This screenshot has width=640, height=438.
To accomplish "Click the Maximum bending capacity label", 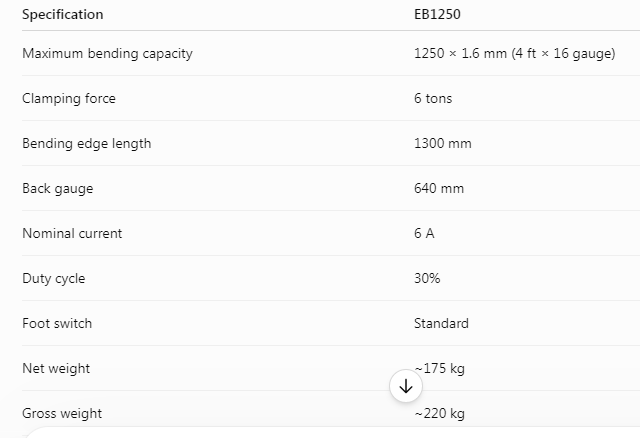I will [x=107, y=53].
